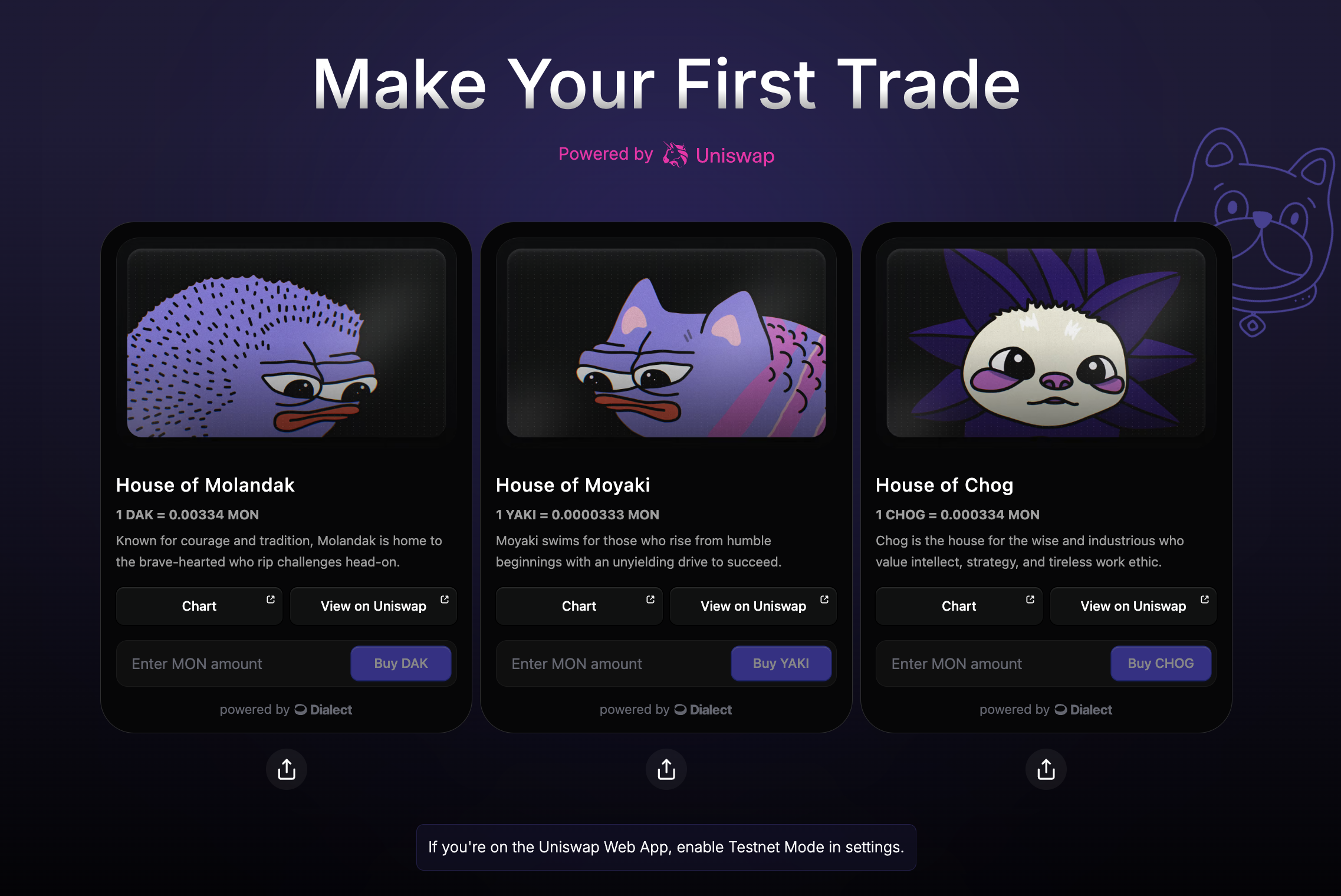
Task: Click the external-link icon on Moyaki View on Uniswap
Action: click(824, 599)
